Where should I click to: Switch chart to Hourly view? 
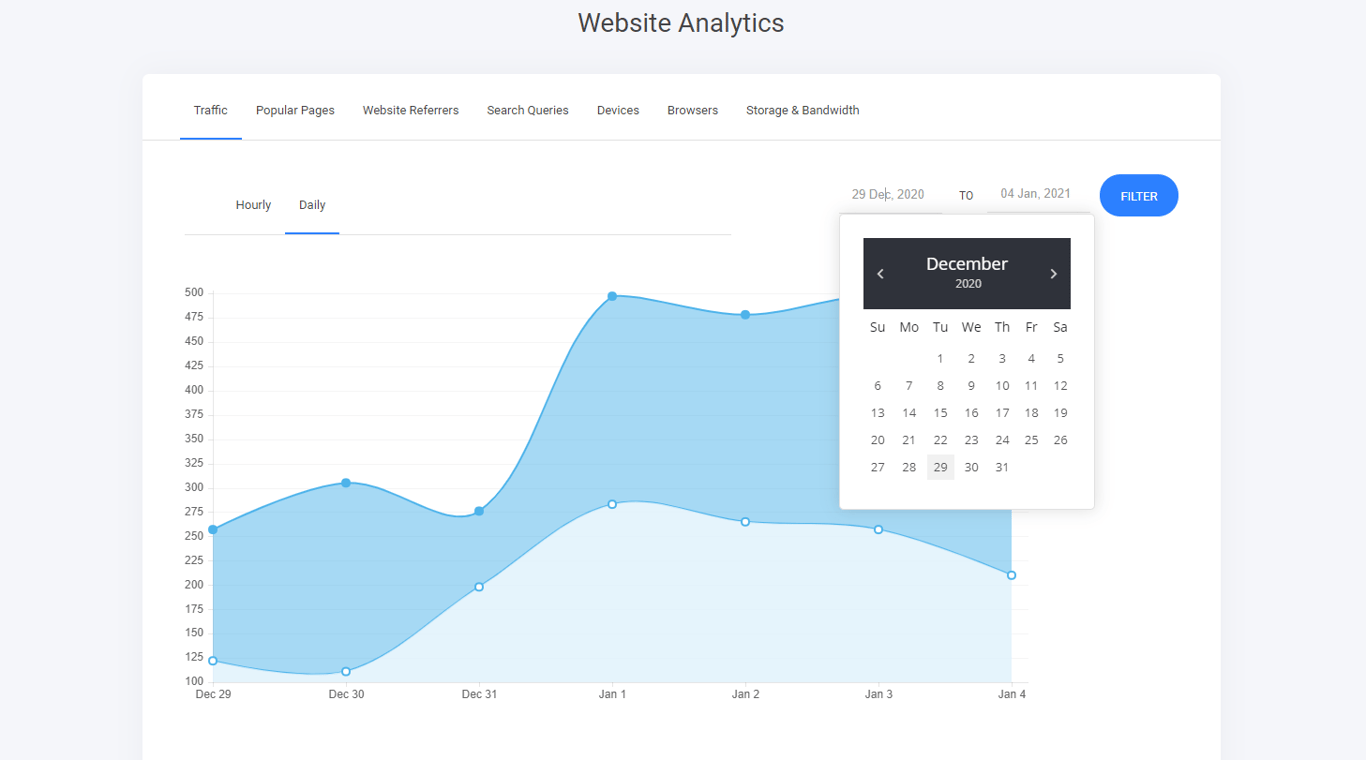click(253, 205)
